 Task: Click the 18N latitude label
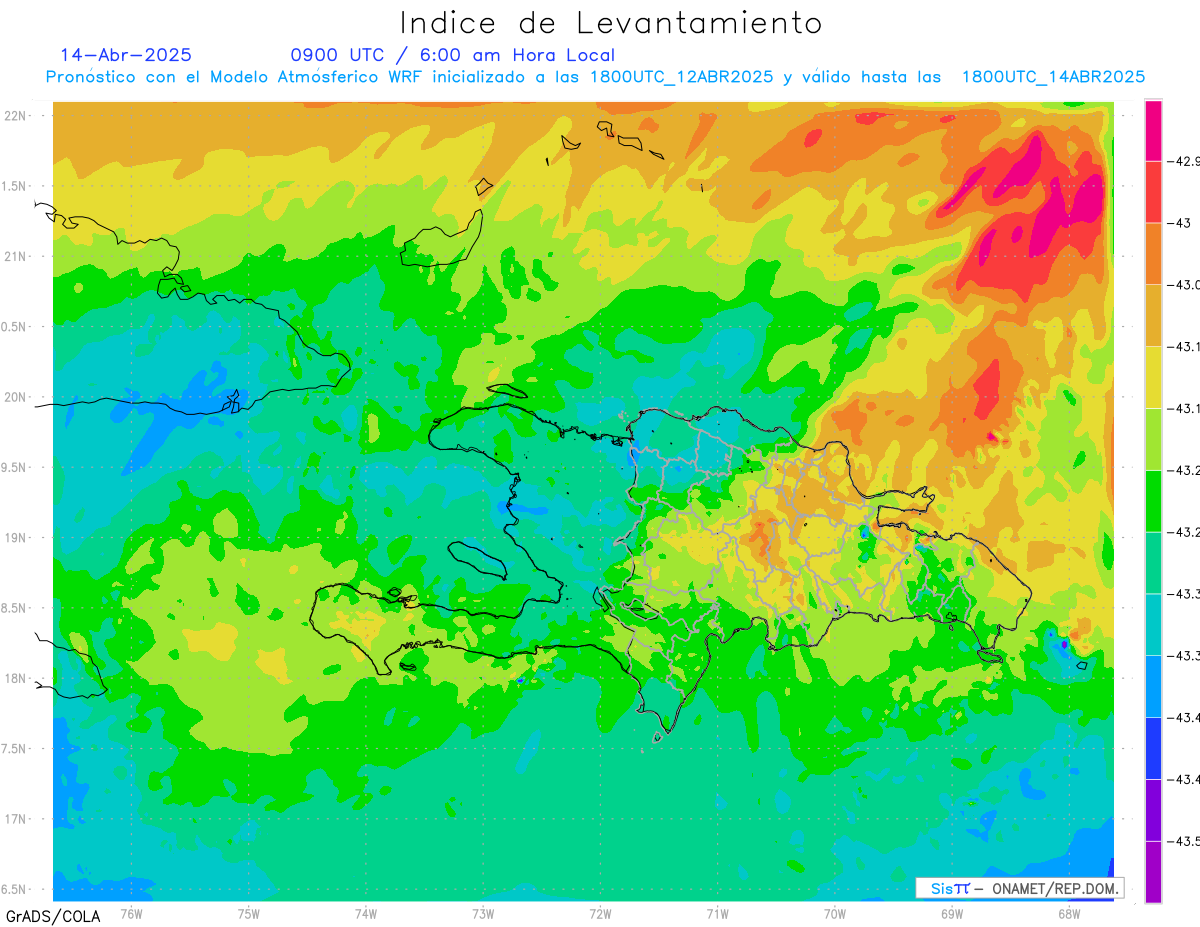tap(15, 679)
